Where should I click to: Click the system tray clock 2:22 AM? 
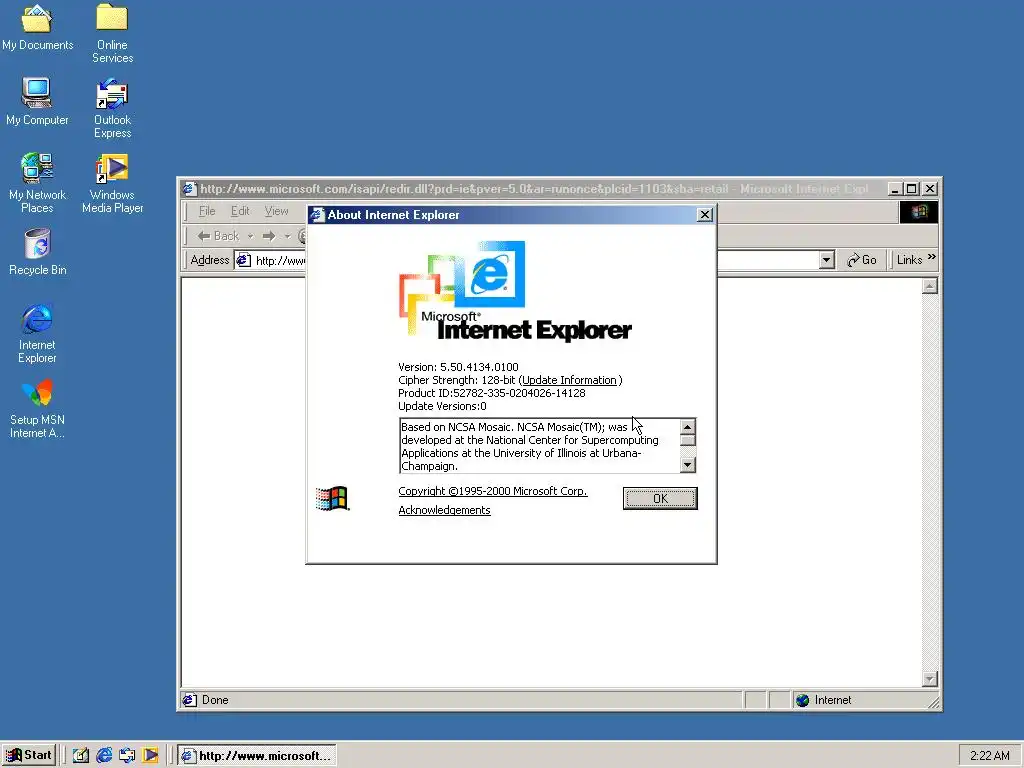[989, 756]
